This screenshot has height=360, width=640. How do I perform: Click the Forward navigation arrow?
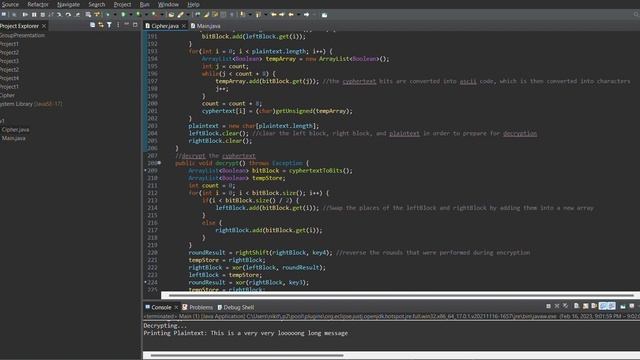[306, 14]
